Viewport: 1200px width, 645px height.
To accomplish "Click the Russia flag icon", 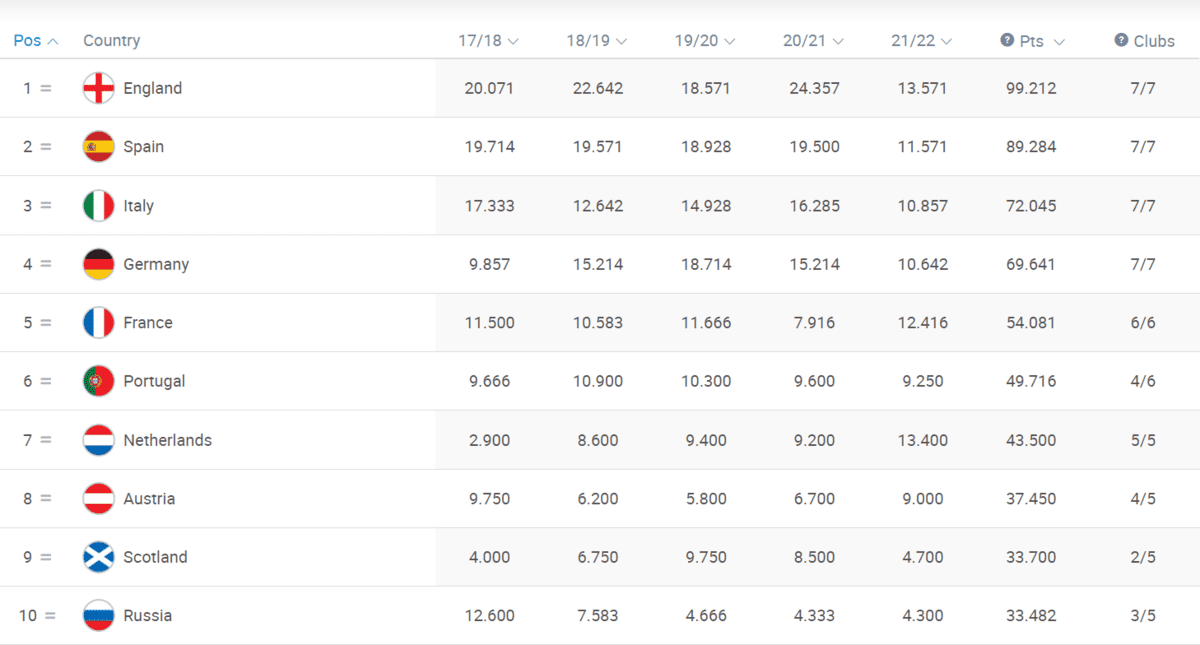I will click(x=98, y=616).
